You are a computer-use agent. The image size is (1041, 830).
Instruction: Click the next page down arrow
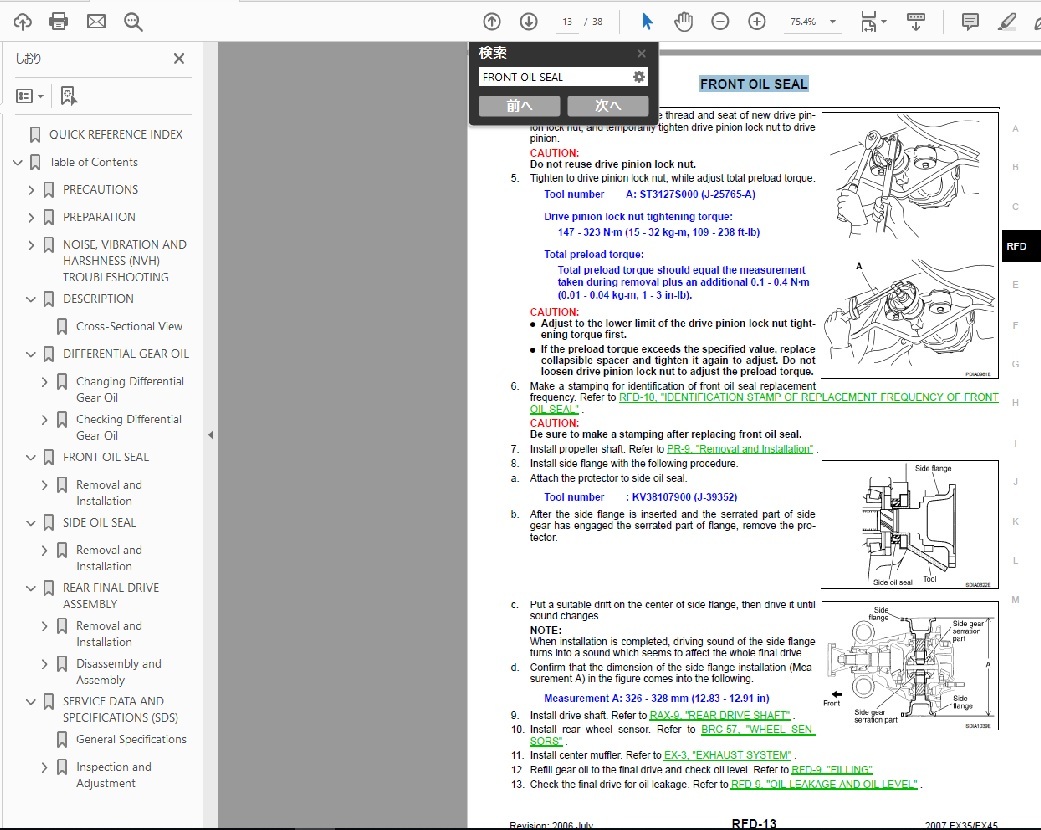tap(529, 20)
